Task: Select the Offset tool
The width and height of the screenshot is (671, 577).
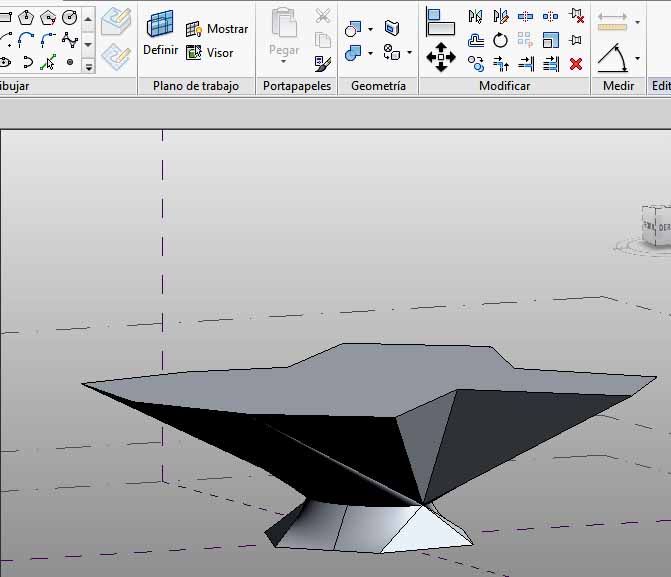Action: (475, 40)
